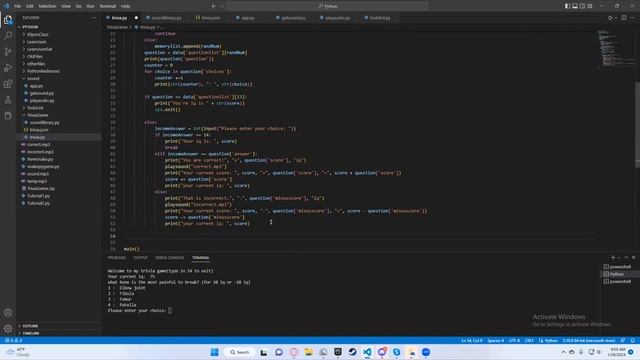This screenshot has width=640, height=360.
Task: Open the Help menu
Action: 125,6
